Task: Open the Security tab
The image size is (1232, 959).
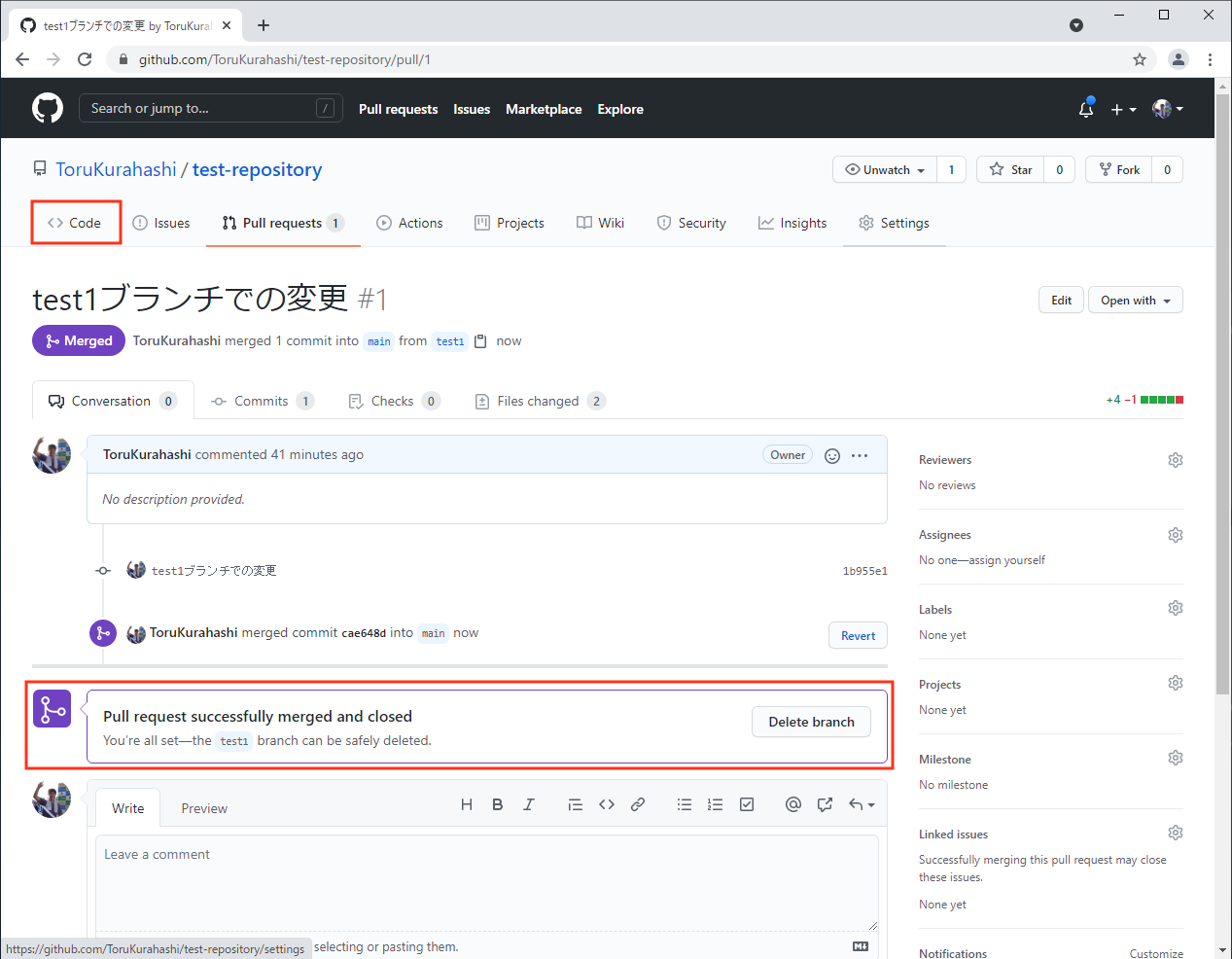Action: point(691,223)
